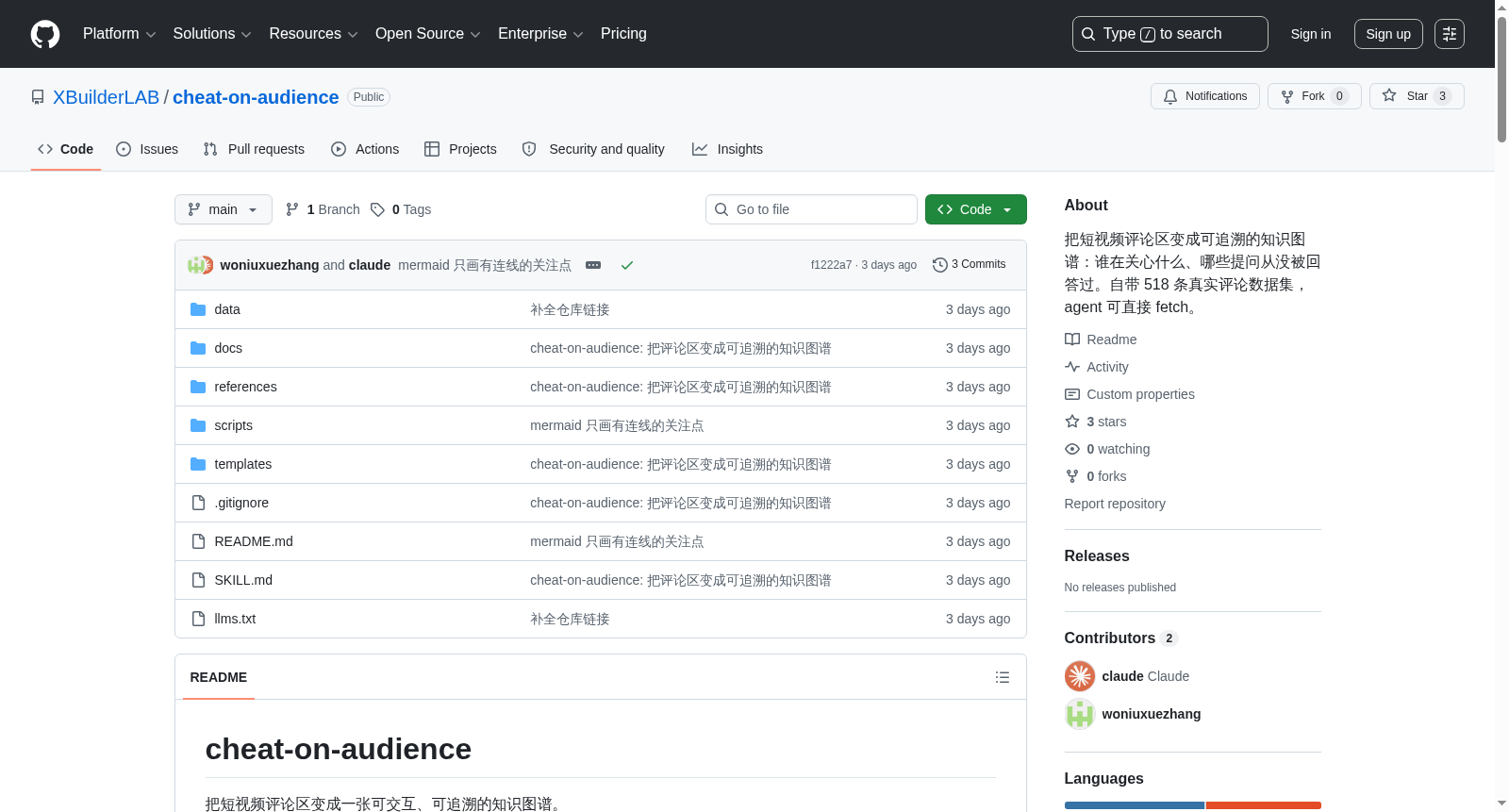Click the Activity pulse icon in About

[1072, 367]
